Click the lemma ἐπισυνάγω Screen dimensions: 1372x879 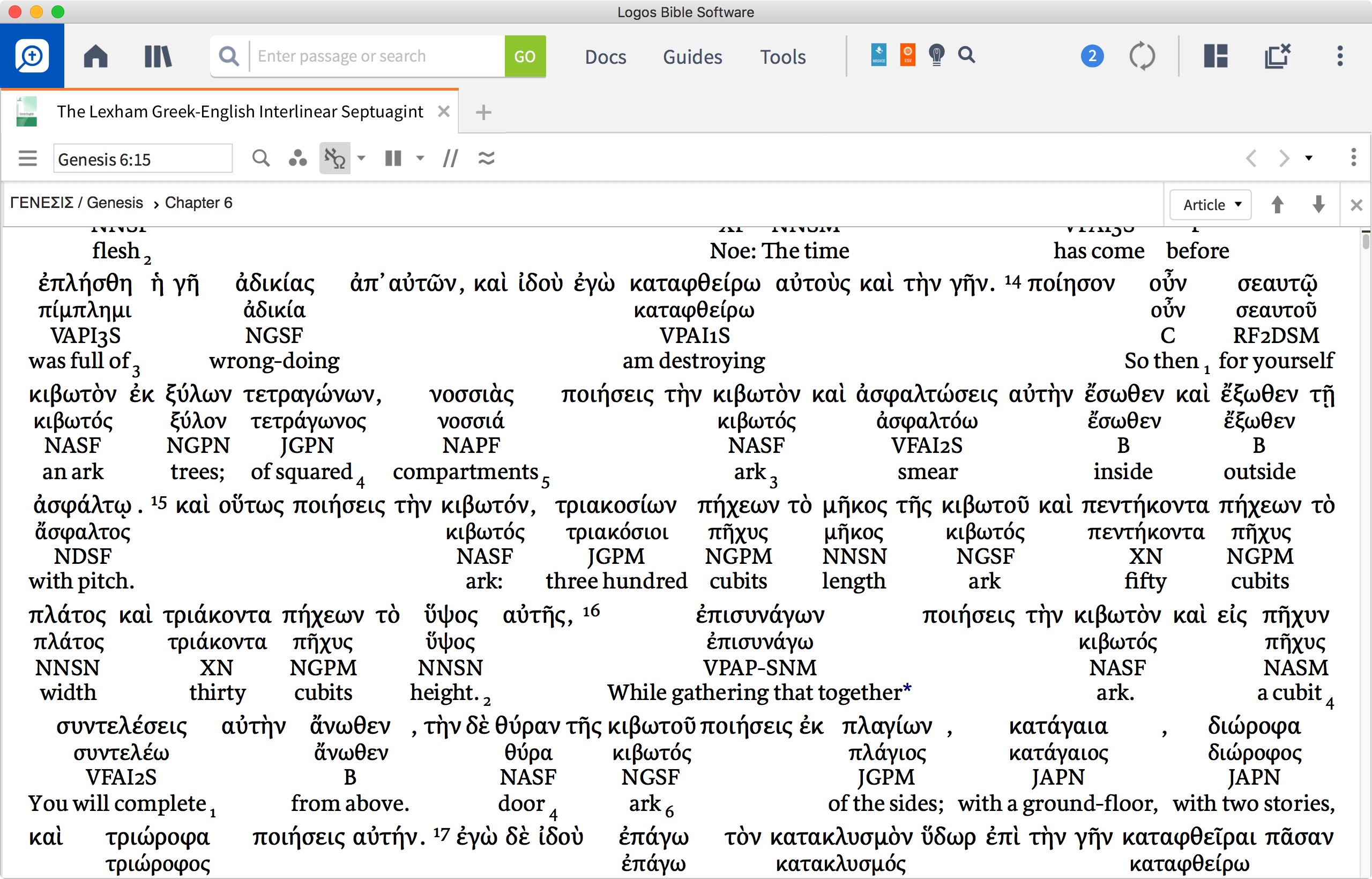click(x=759, y=642)
